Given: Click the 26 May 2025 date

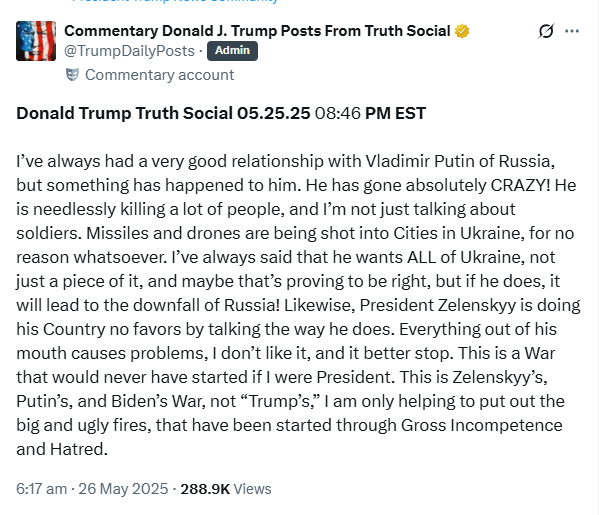Looking at the screenshot, I should (x=123, y=489).
